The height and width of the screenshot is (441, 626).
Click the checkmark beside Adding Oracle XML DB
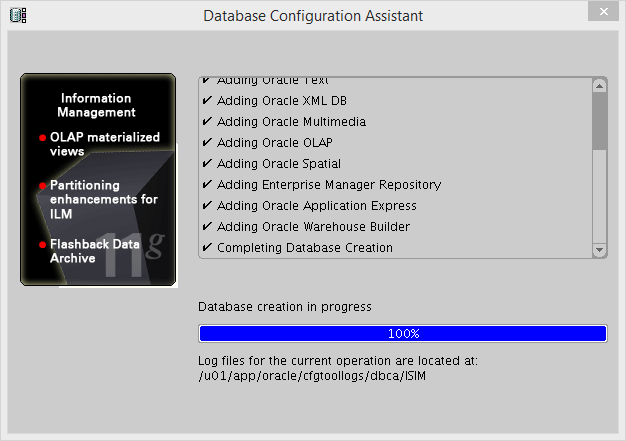207,101
